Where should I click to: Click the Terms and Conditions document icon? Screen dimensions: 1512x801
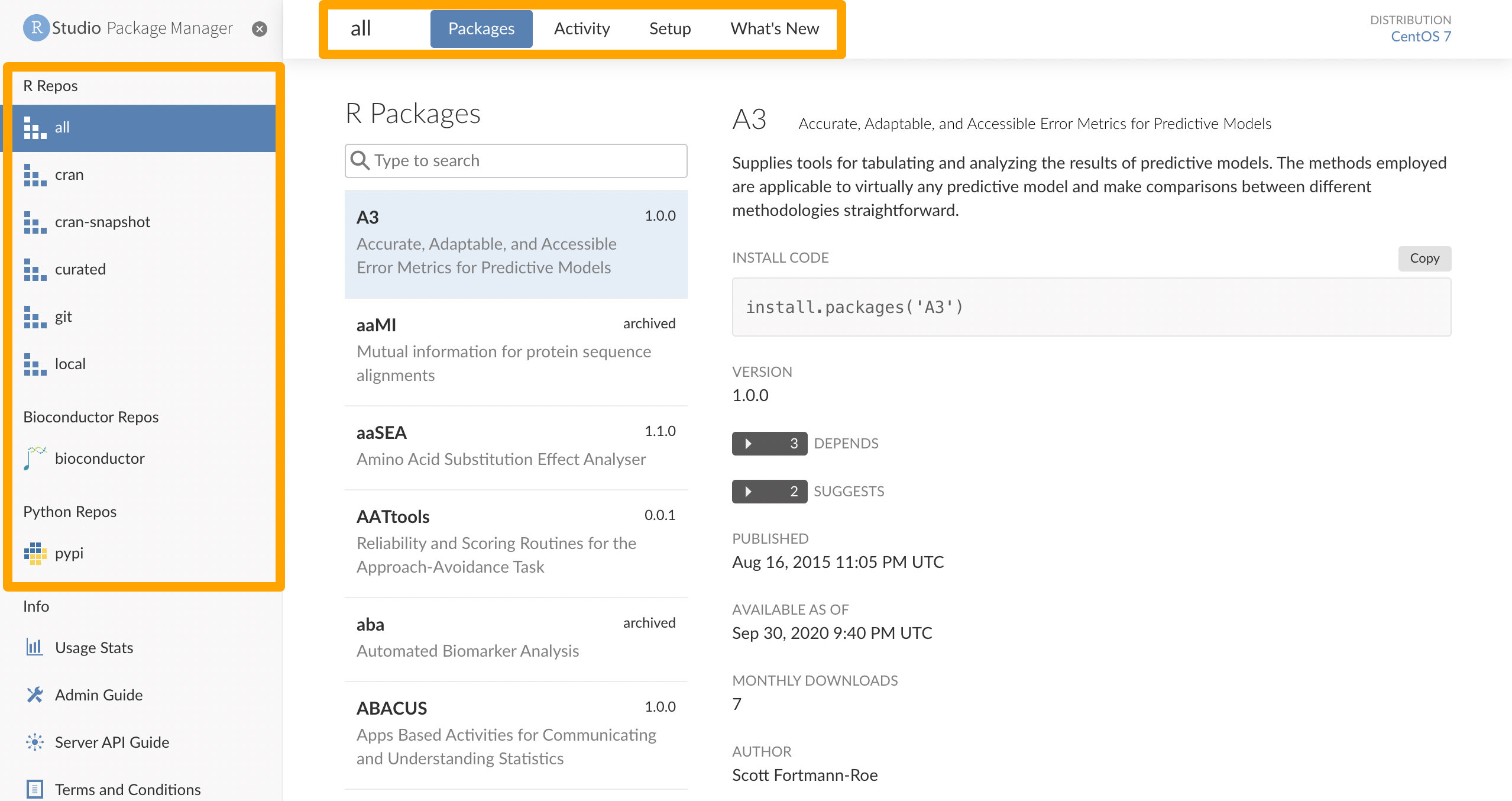(35, 789)
